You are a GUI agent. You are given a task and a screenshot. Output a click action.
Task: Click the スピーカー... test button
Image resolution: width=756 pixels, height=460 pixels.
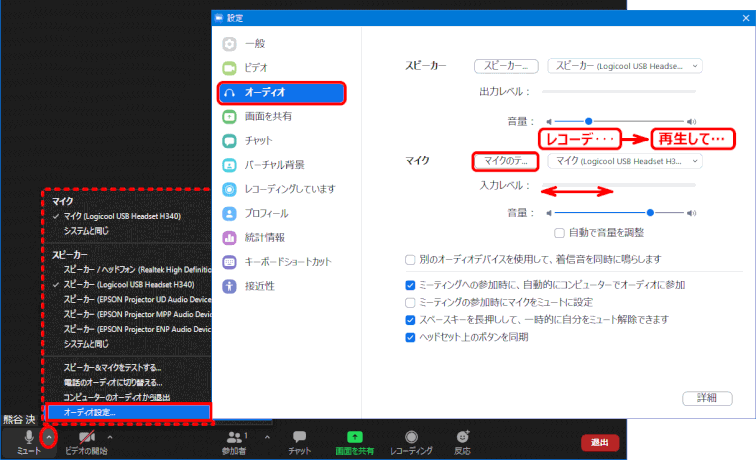pos(506,66)
